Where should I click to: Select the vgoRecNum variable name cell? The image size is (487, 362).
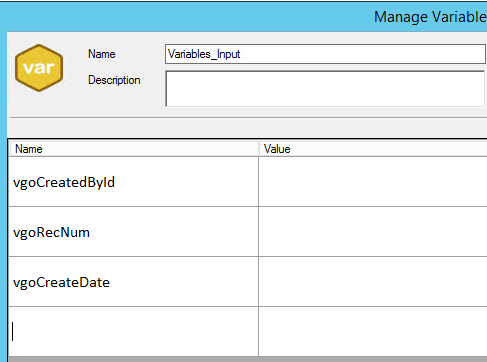point(133,232)
